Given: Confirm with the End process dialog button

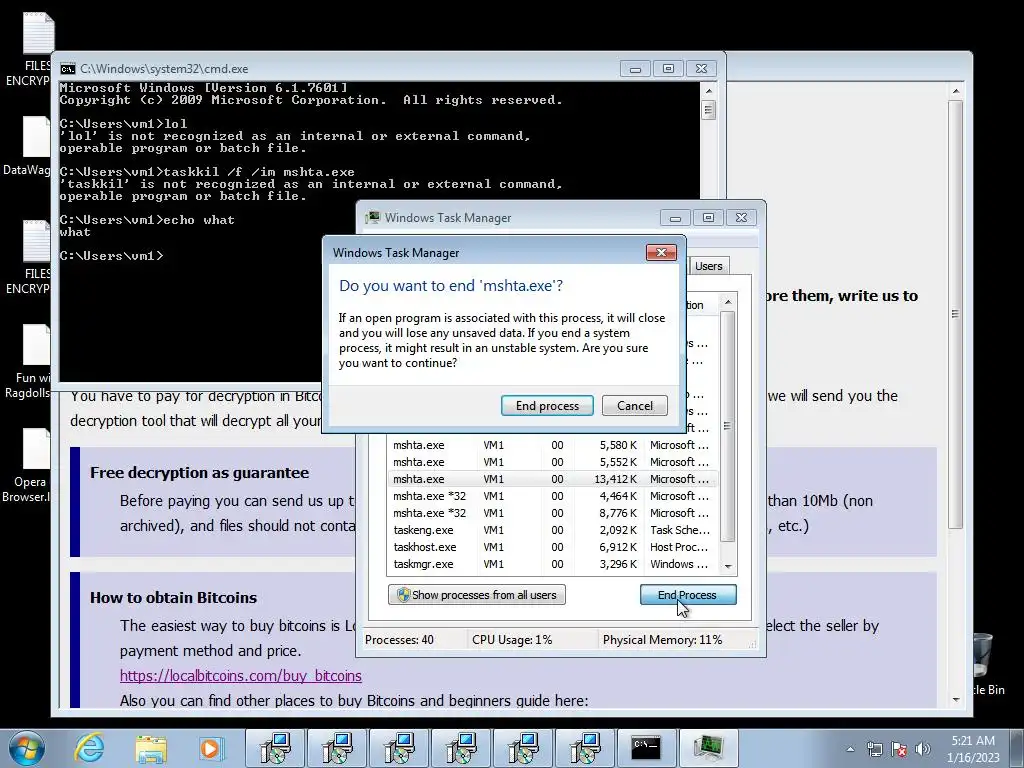Looking at the screenshot, I should [x=547, y=406].
